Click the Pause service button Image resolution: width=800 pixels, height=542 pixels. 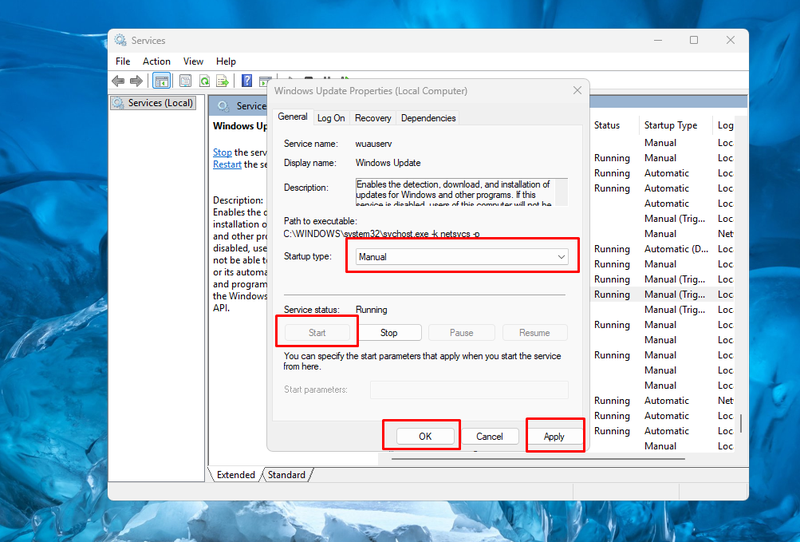[461, 333]
